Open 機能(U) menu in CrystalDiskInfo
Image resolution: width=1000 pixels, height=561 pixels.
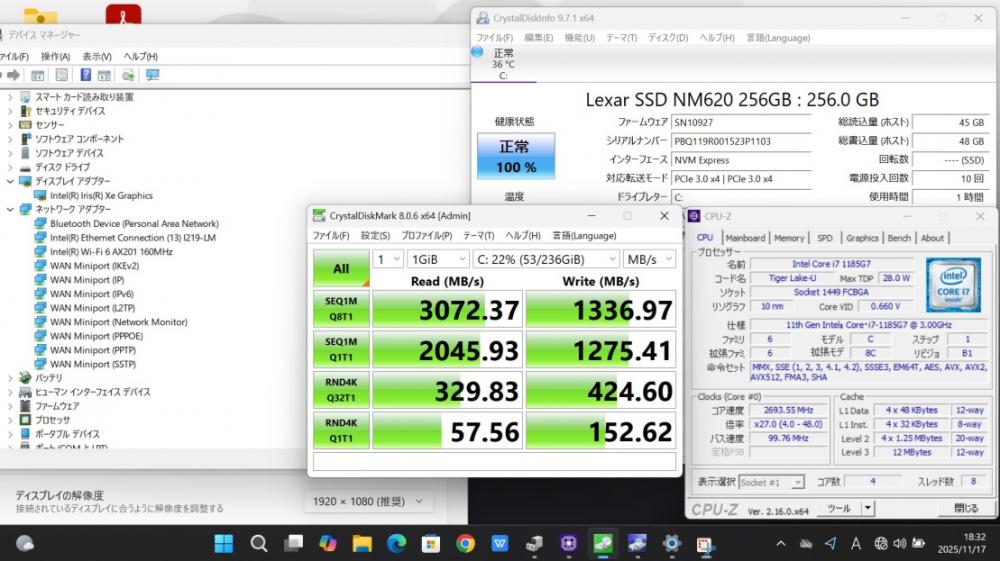tap(579, 38)
